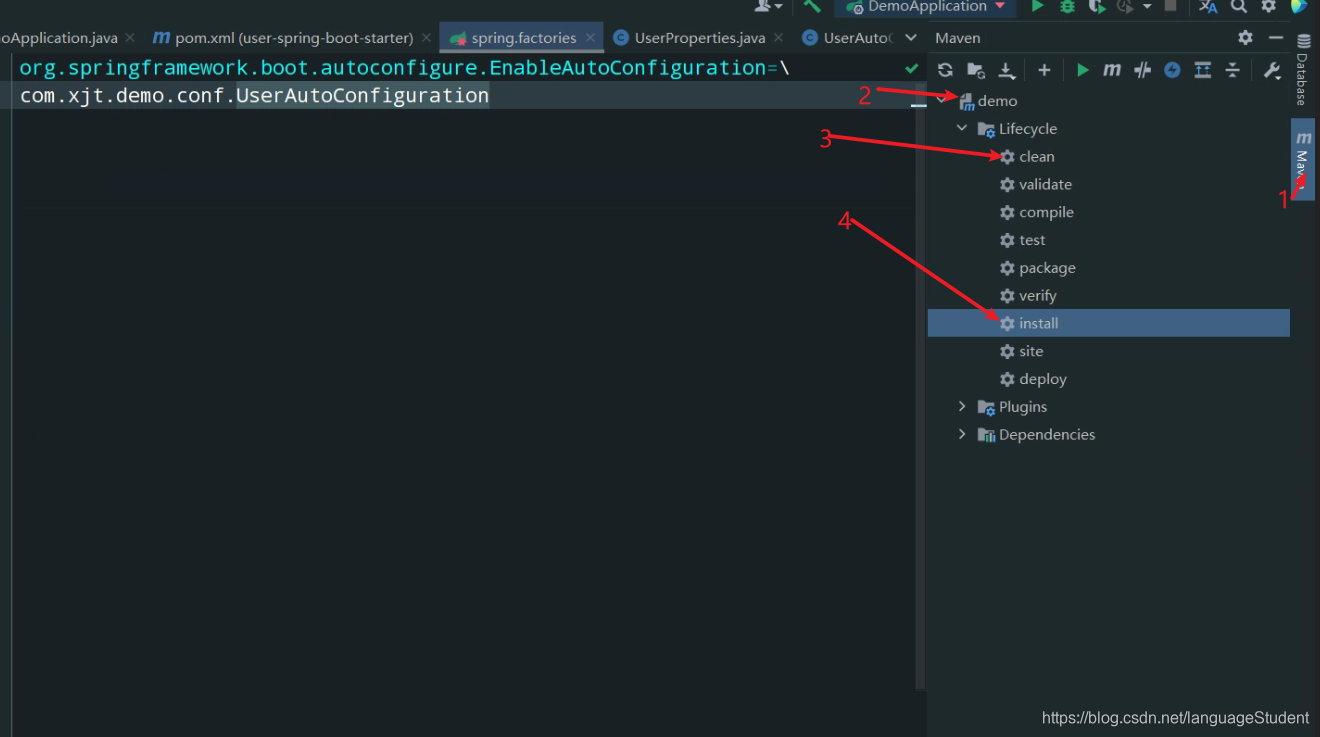Run DemoApplication with coverage icon

tap(1097, 7)
